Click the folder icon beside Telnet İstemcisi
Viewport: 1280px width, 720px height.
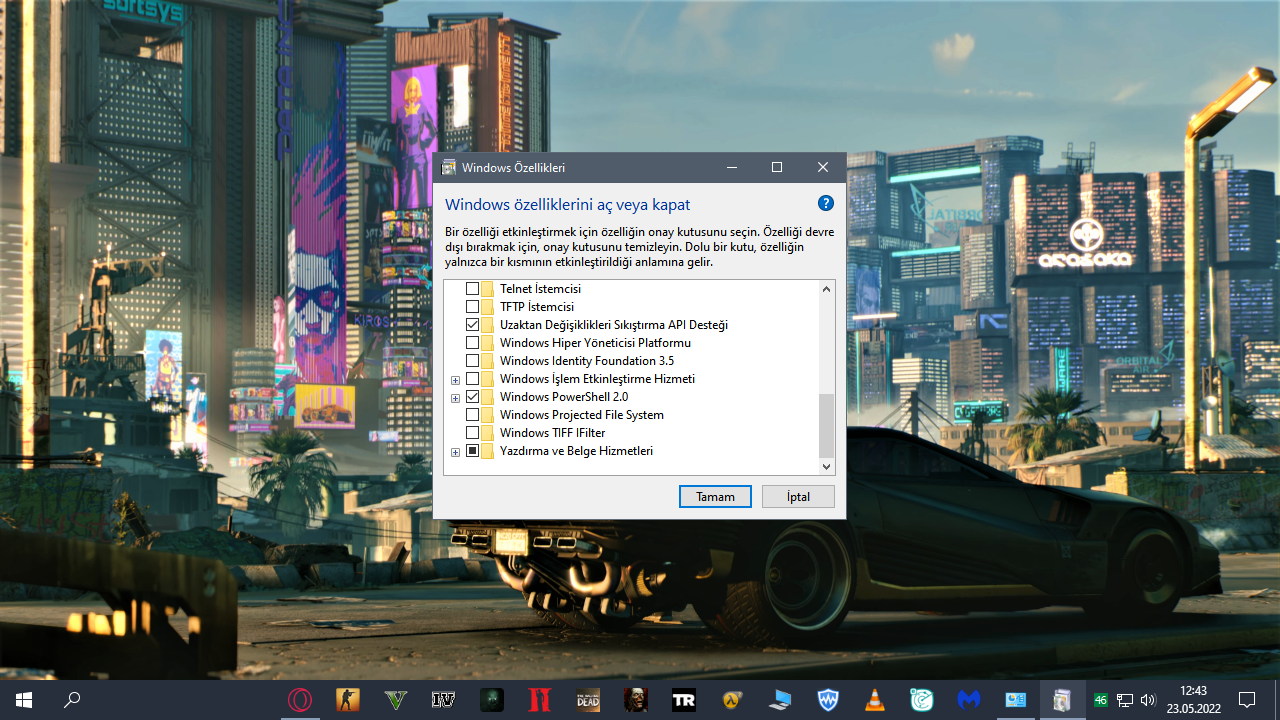coord(488,289)
